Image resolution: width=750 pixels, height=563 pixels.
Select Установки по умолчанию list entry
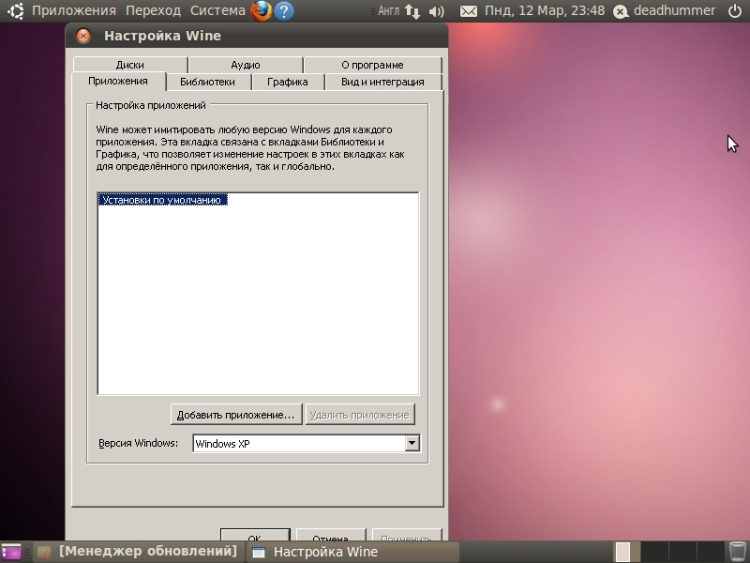(x=164, y=200)
